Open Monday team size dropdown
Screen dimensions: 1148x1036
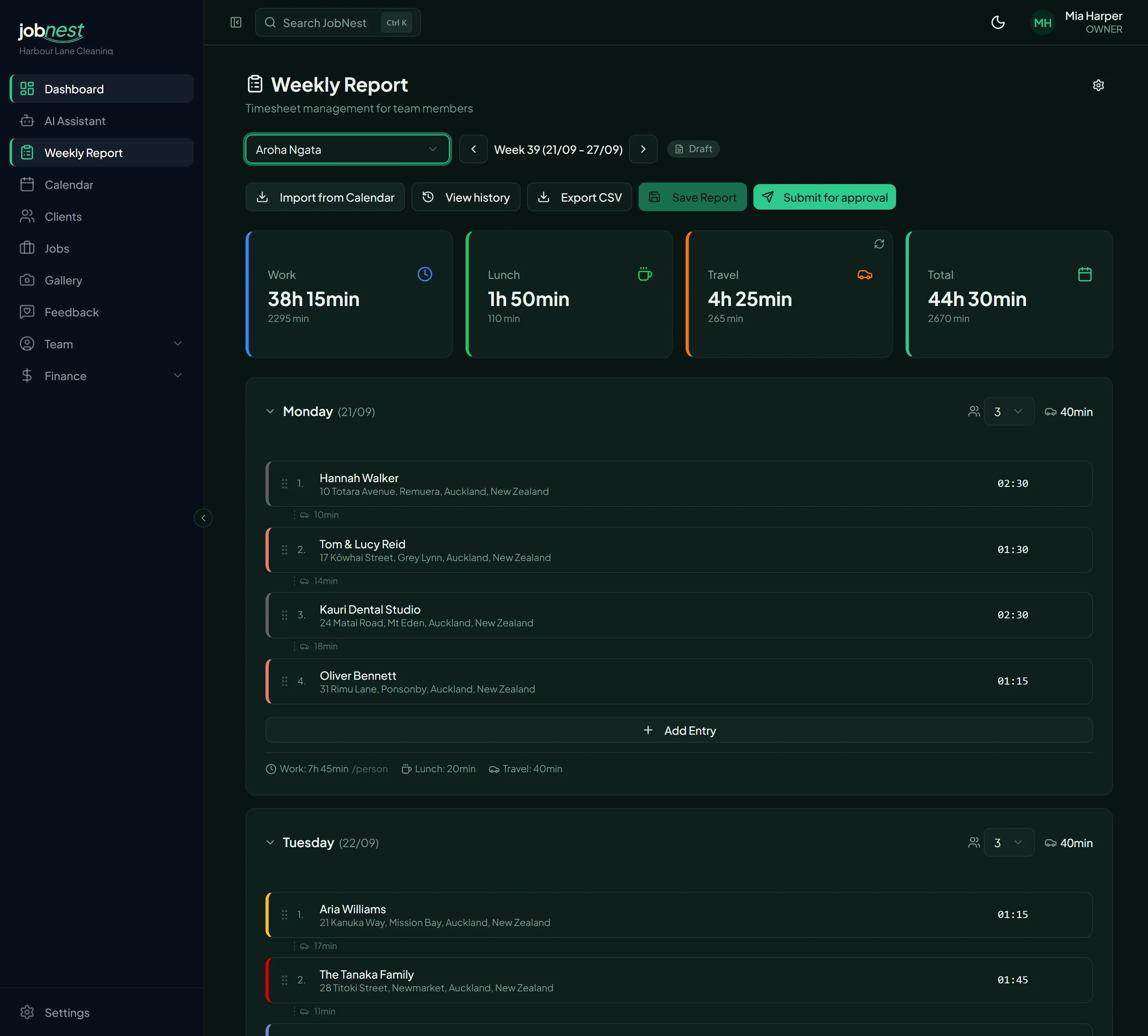tap(1008, 412)
